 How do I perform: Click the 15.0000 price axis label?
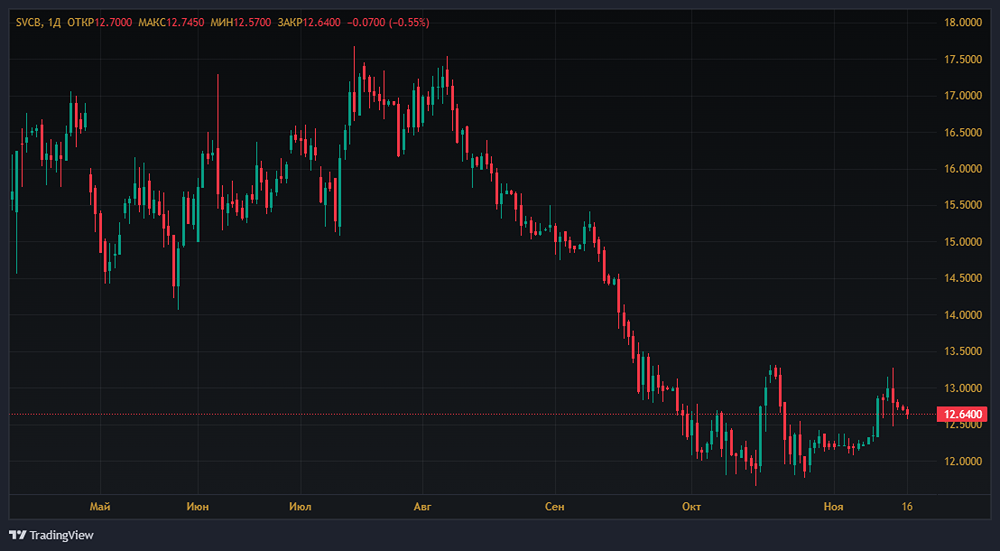pos(962,242)
